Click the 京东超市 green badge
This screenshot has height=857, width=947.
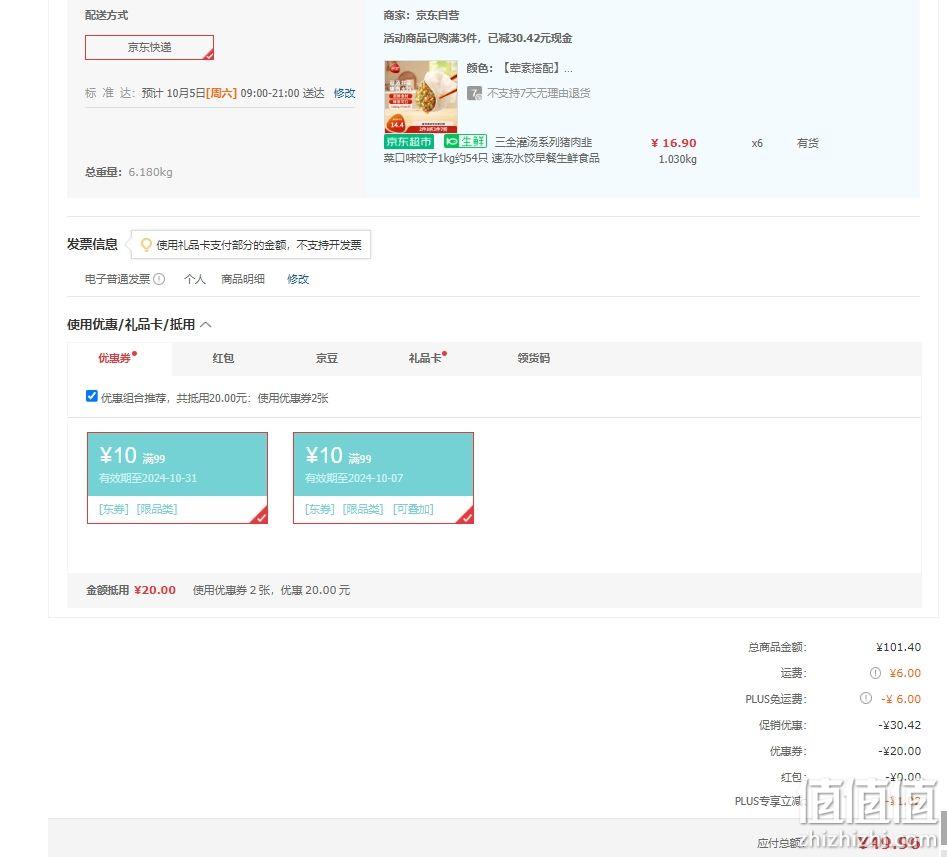409,142
